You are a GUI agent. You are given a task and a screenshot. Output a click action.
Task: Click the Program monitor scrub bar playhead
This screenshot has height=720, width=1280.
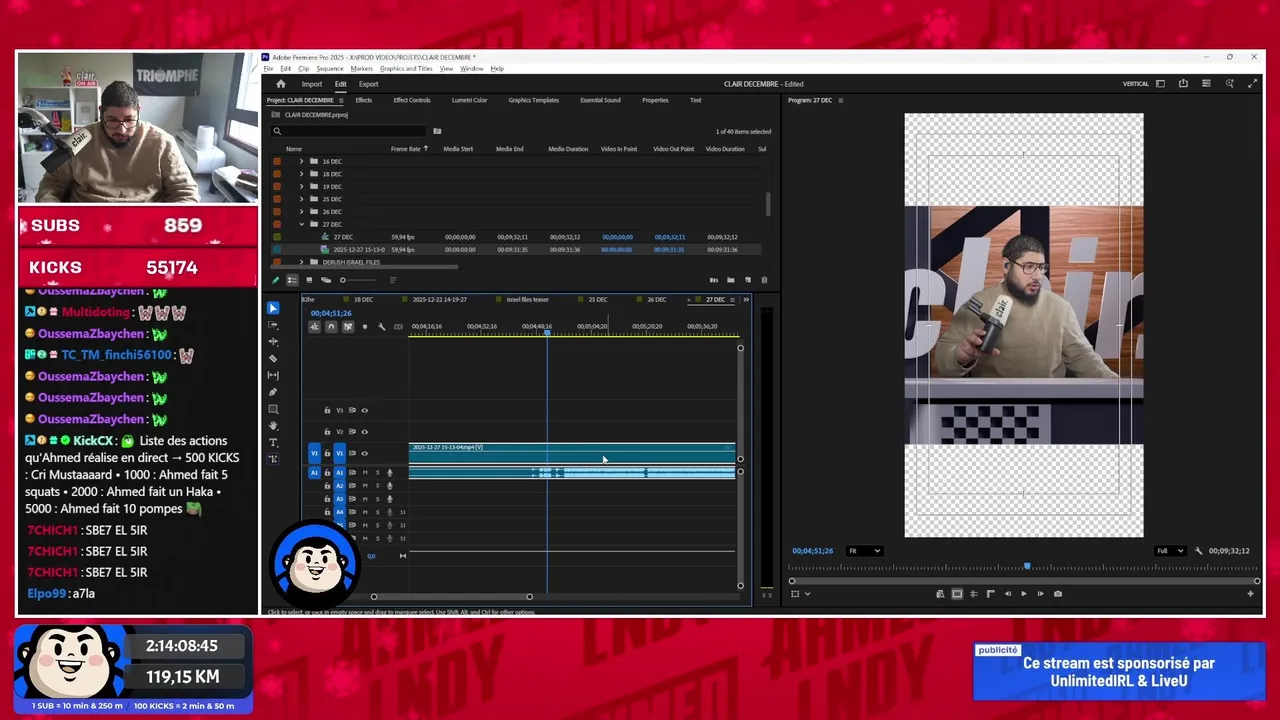[1026, 567]
